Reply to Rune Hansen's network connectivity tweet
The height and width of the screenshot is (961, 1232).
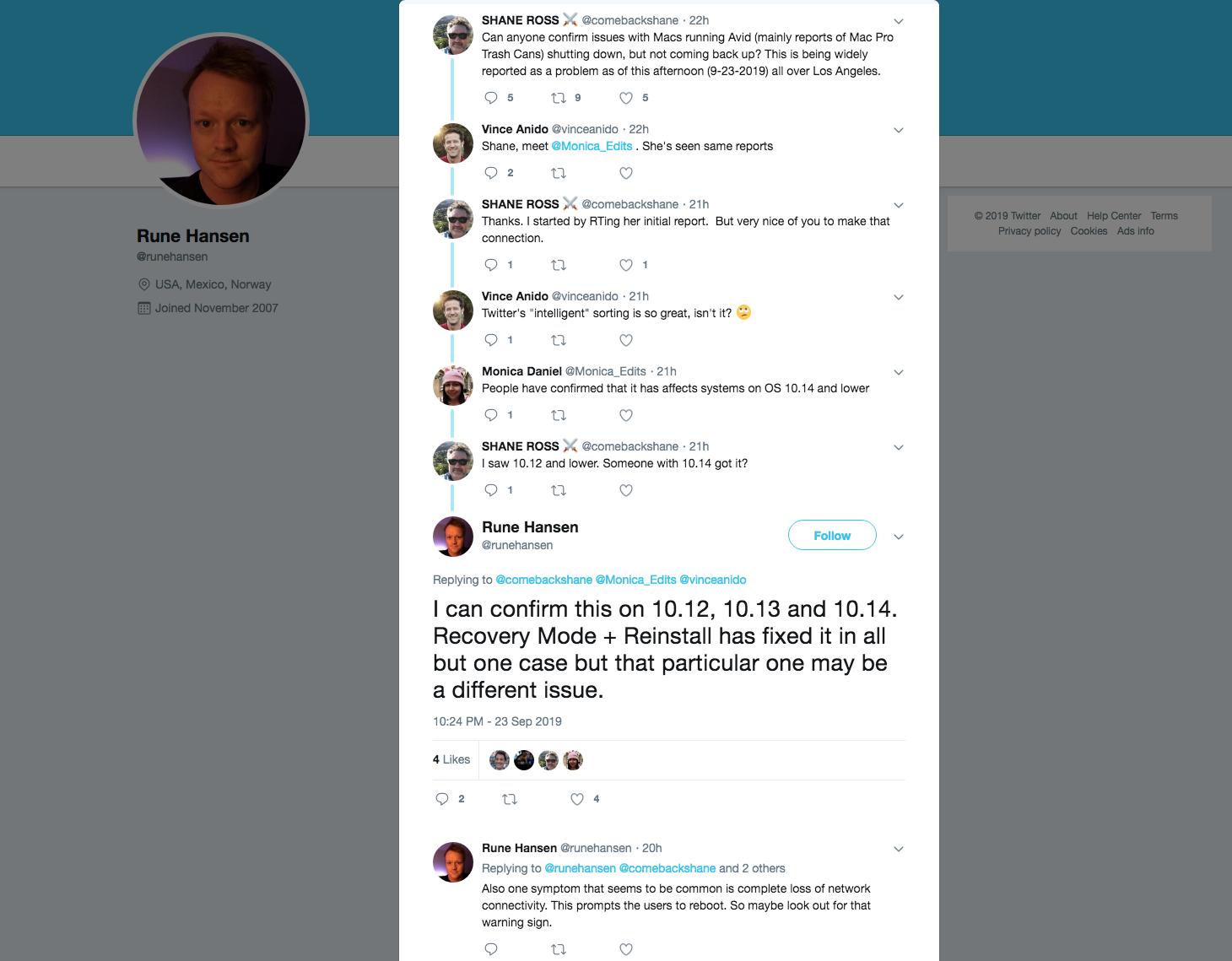coord(491,949)
